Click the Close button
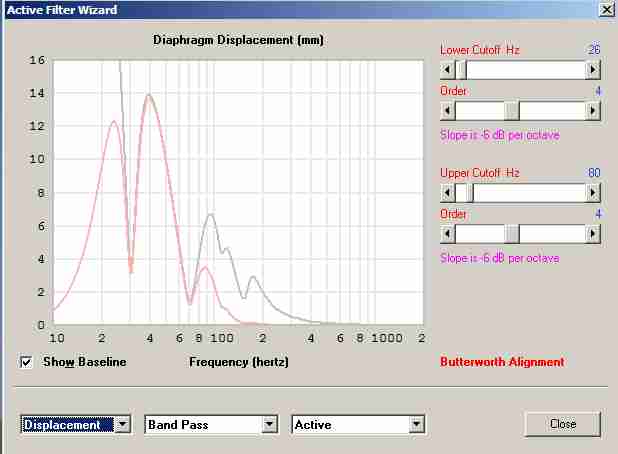Screen dimensions: 618x454 click(562, 424)
